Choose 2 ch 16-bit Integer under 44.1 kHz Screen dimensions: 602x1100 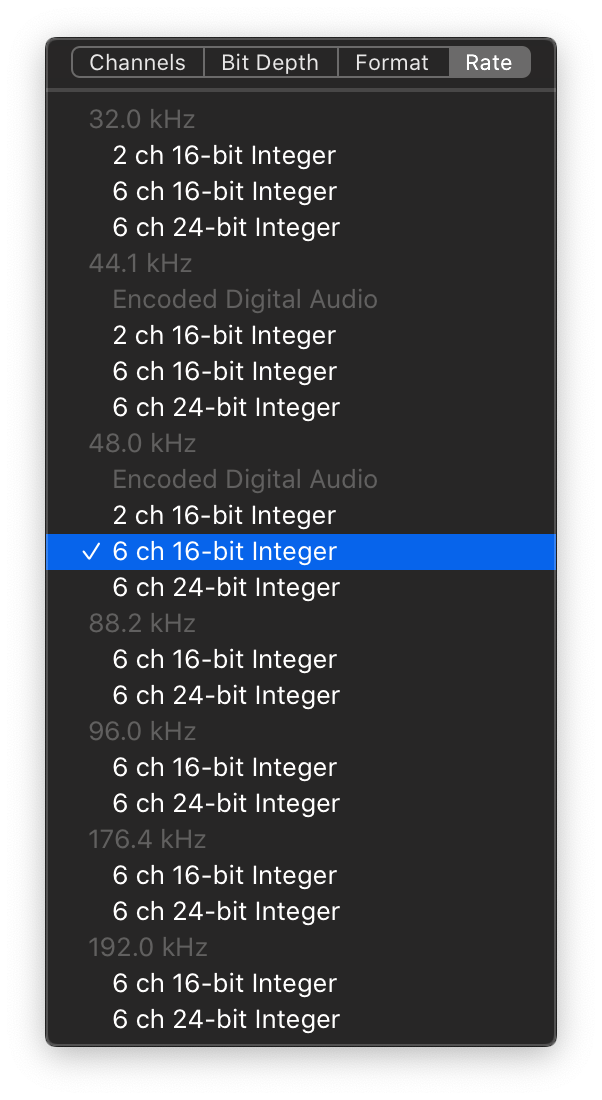click(x=224, y=335)
